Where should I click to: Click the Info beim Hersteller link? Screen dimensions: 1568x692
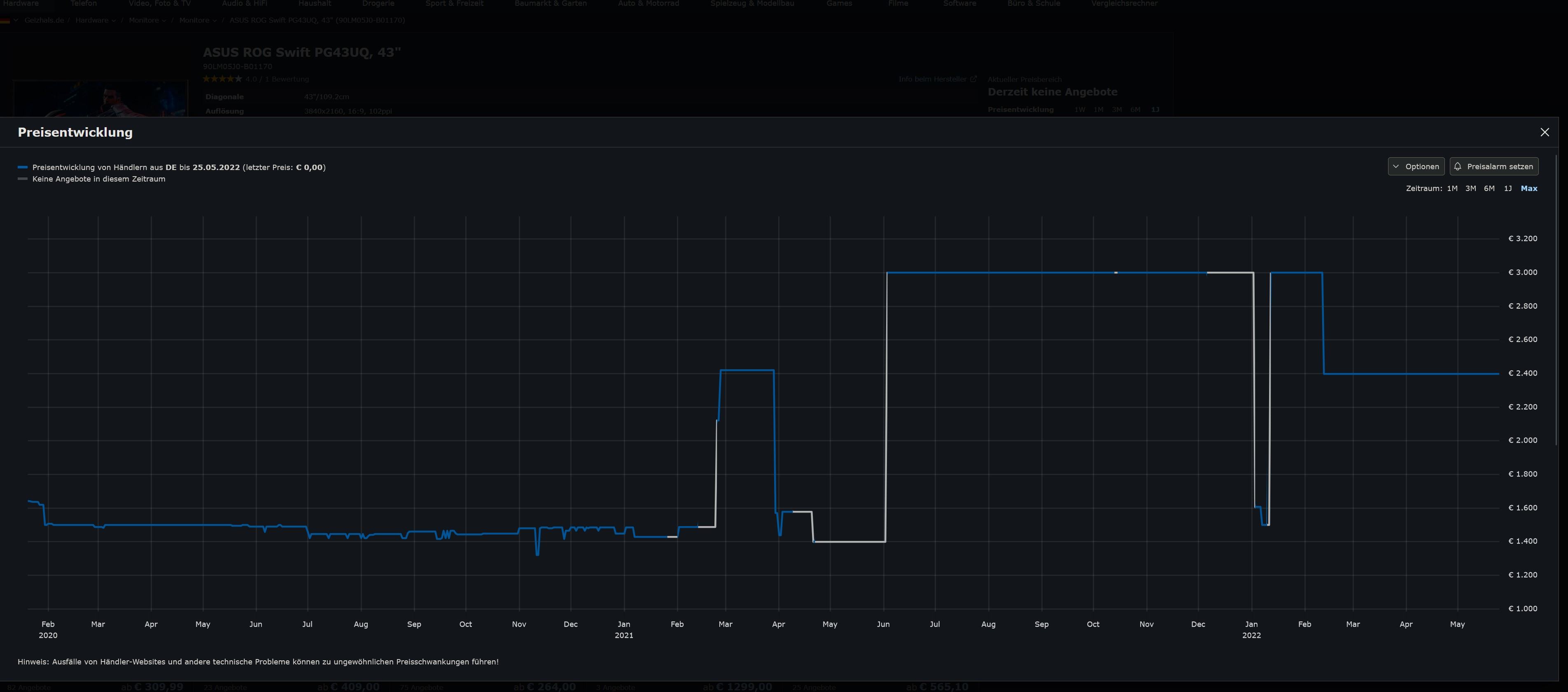click(938, 79)
